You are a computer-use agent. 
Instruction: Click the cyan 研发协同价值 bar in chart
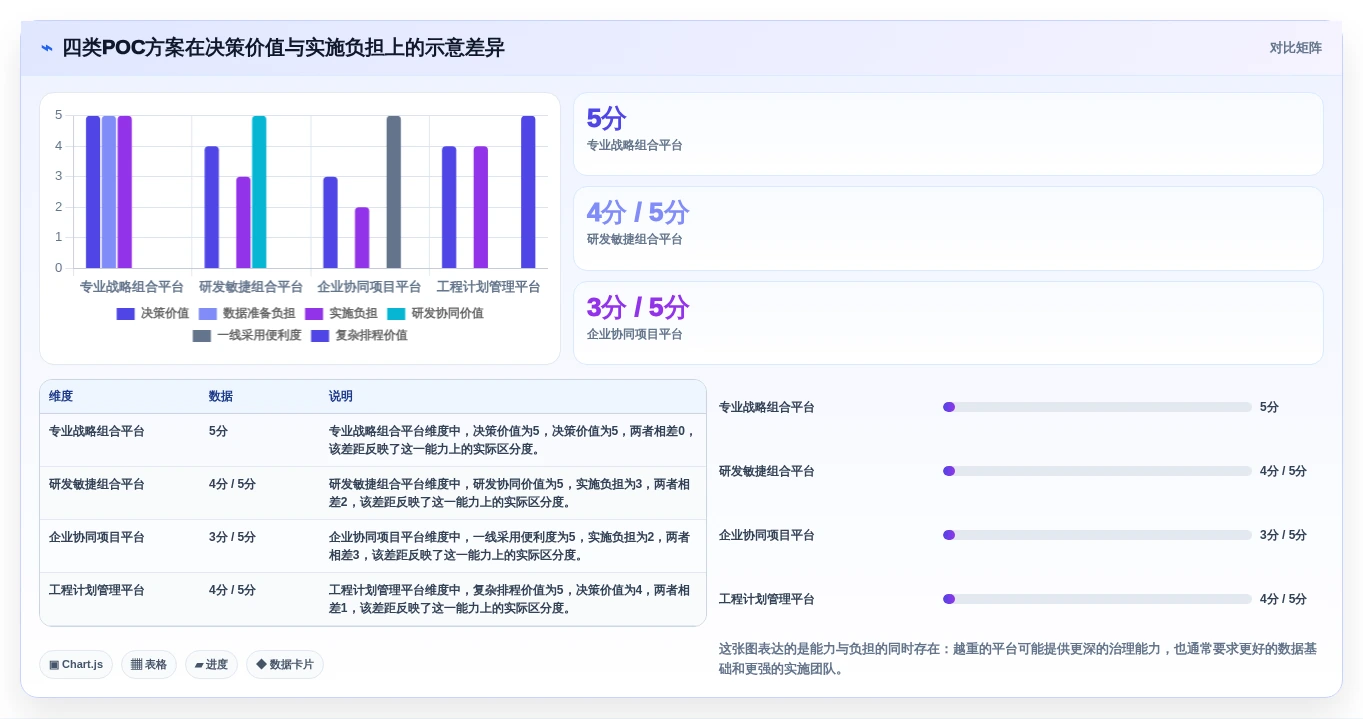tap(259, 192)
